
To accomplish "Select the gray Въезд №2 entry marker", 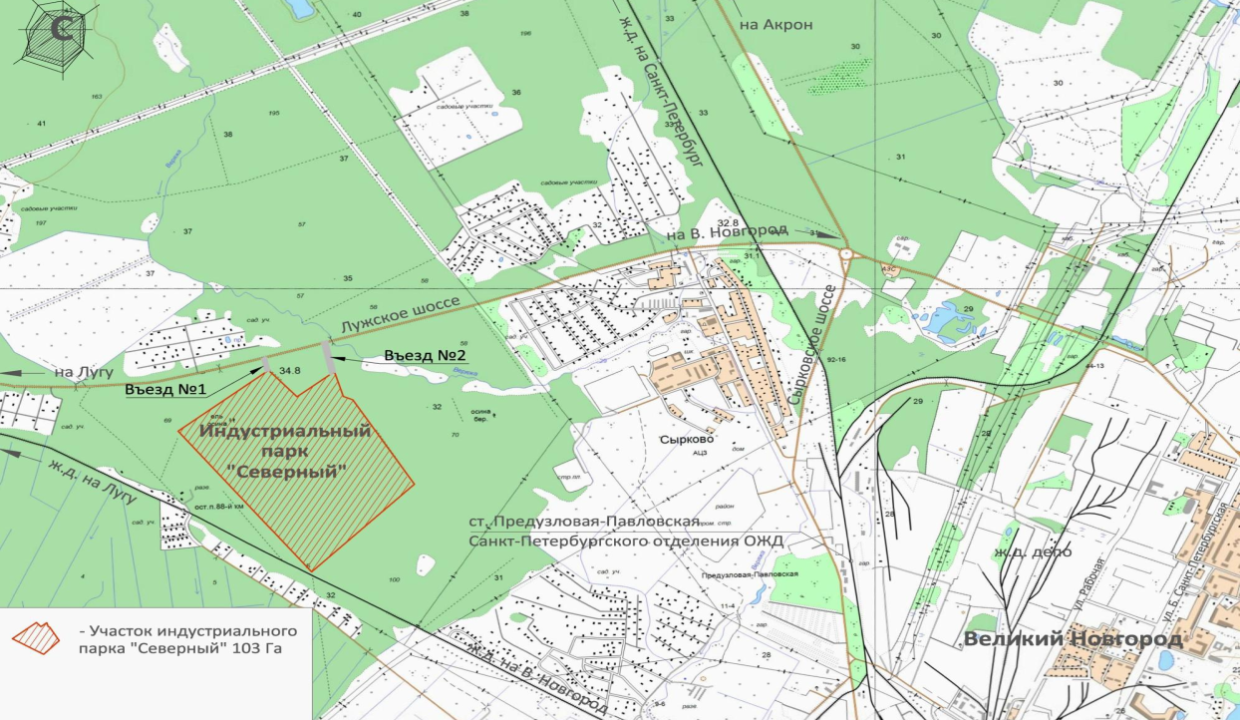I will click(x=329, y=356).
